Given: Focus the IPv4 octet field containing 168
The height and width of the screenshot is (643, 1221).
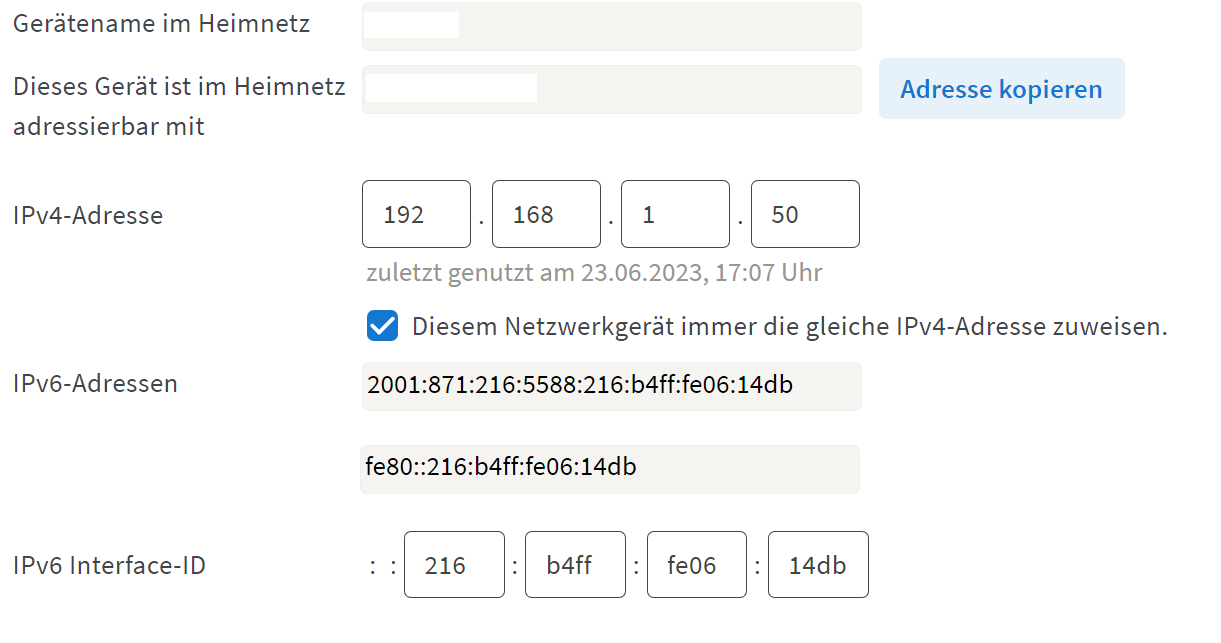Looking at the screenshot, I should coord(546,214).
